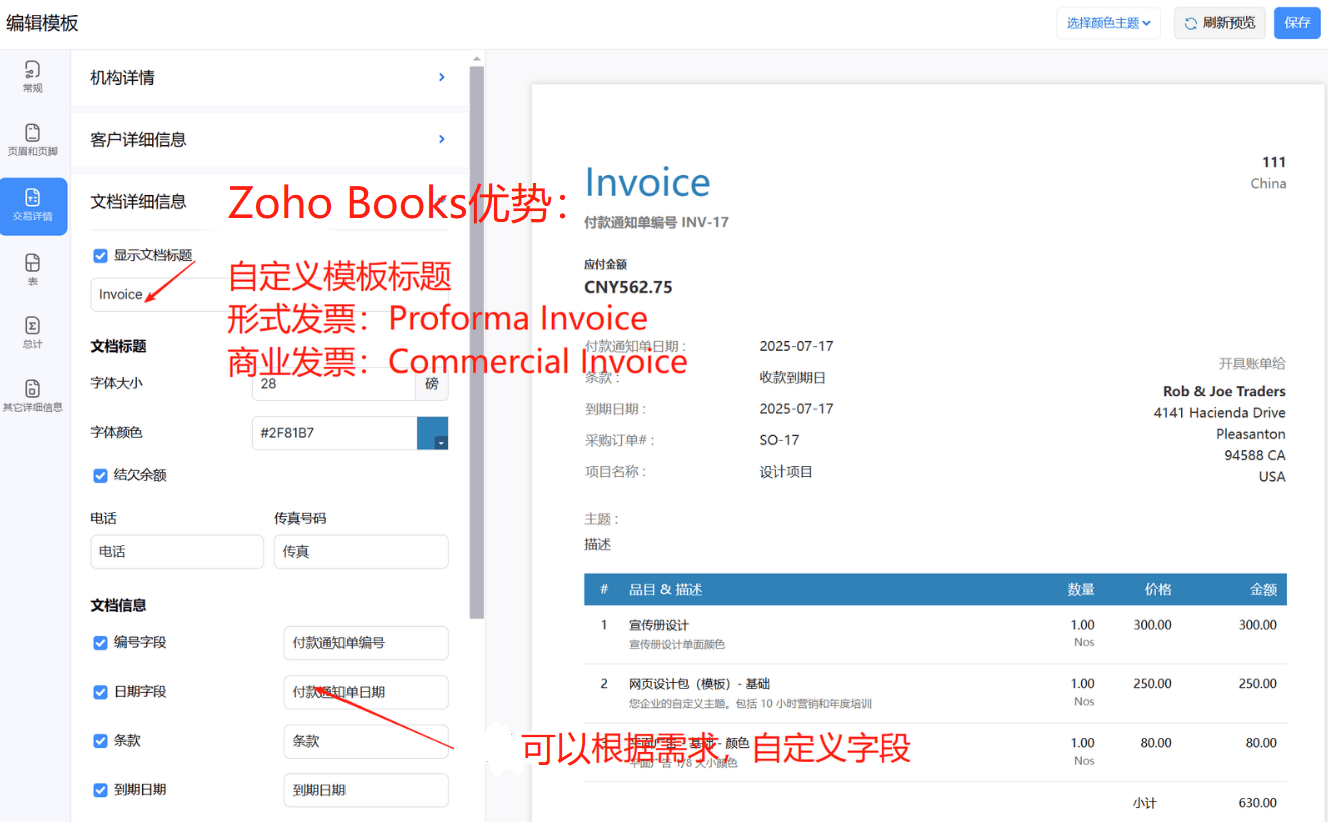Click the 电话 input field
The height and width of the screenshot is (822, 1328).
point(176,552)
